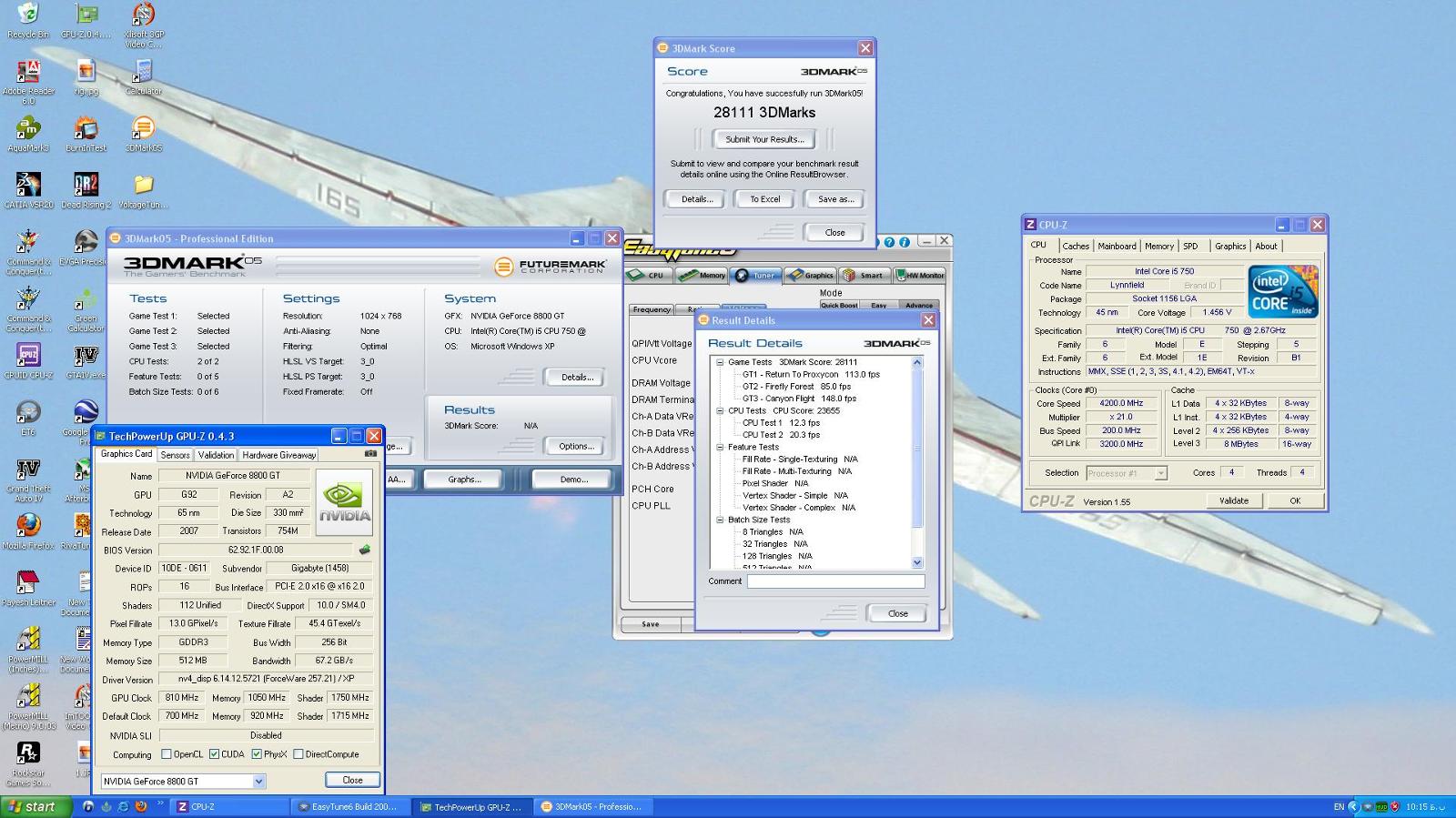Collapse the Batch Size Tests tree node

pos(720,520)
